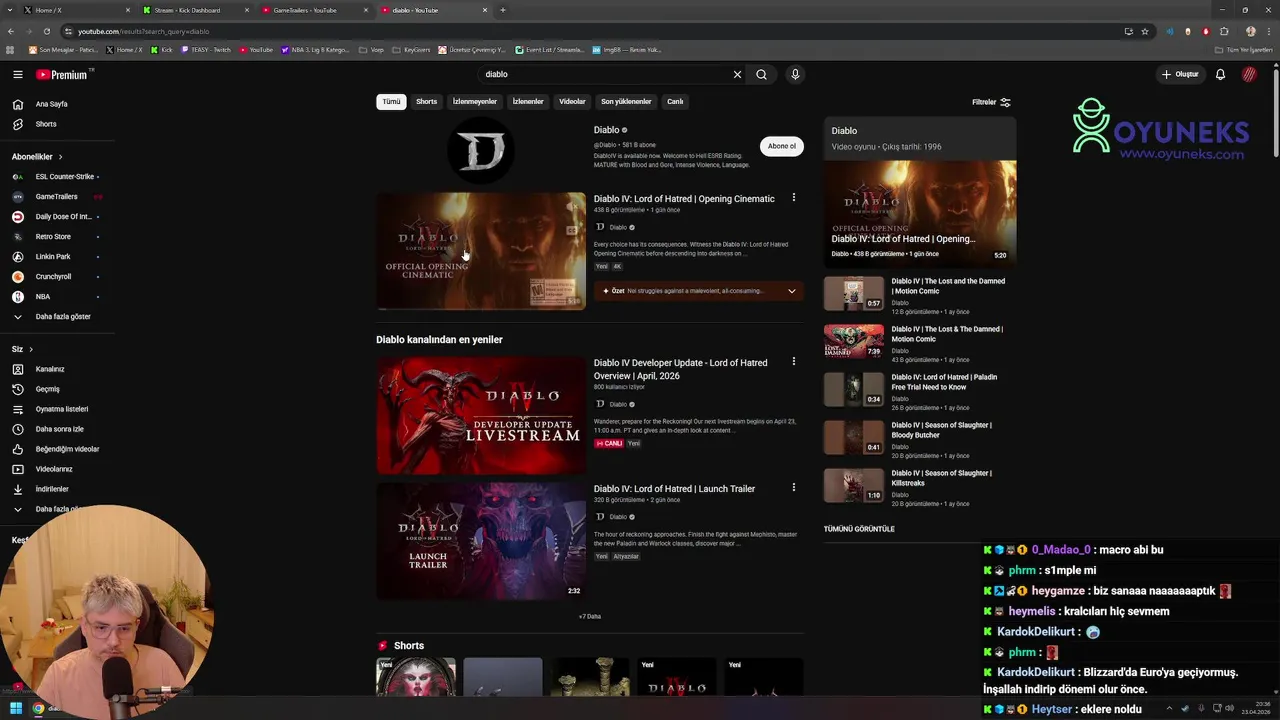Switch to the GameTrailers - YouTube tab
The width and height of the screenshot is (1280, 720).
(313, 10)
